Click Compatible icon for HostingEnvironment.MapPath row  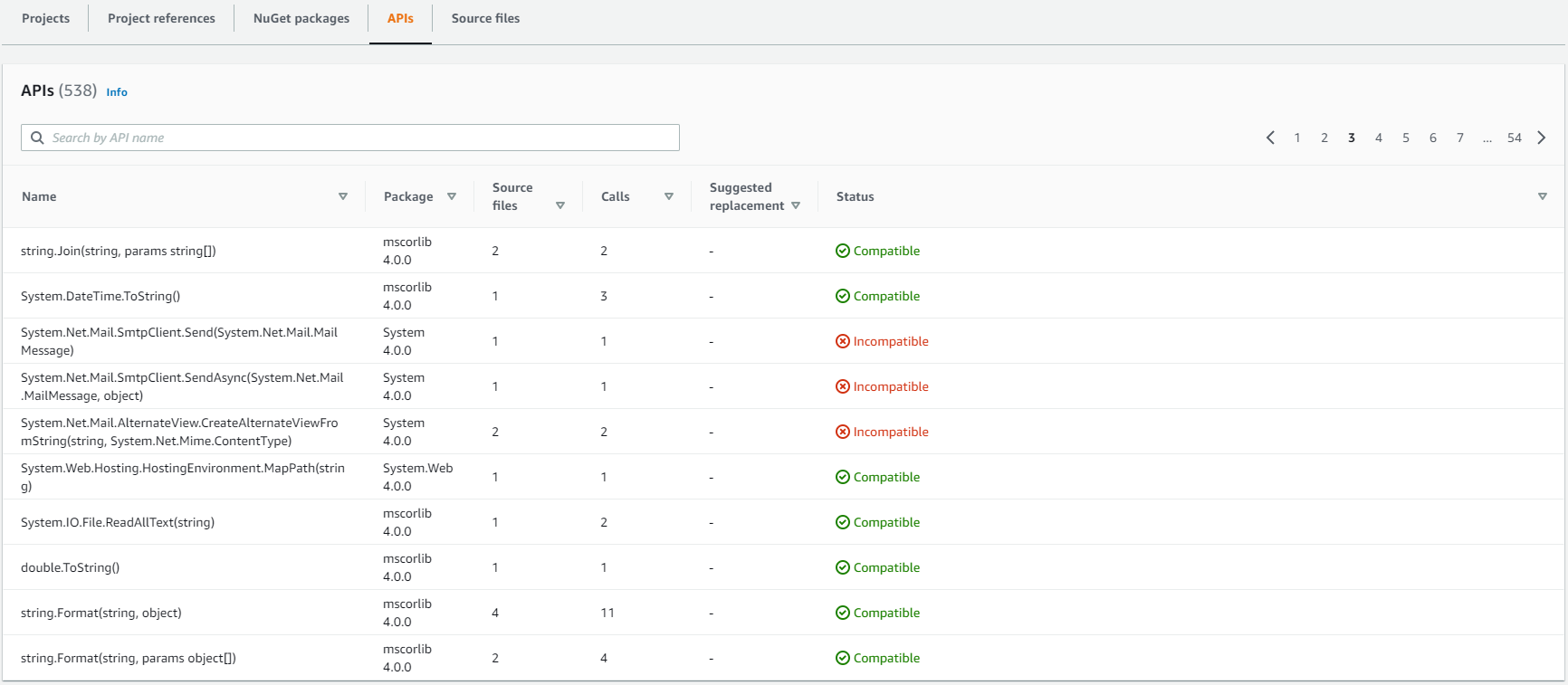(x=843, y=477)
